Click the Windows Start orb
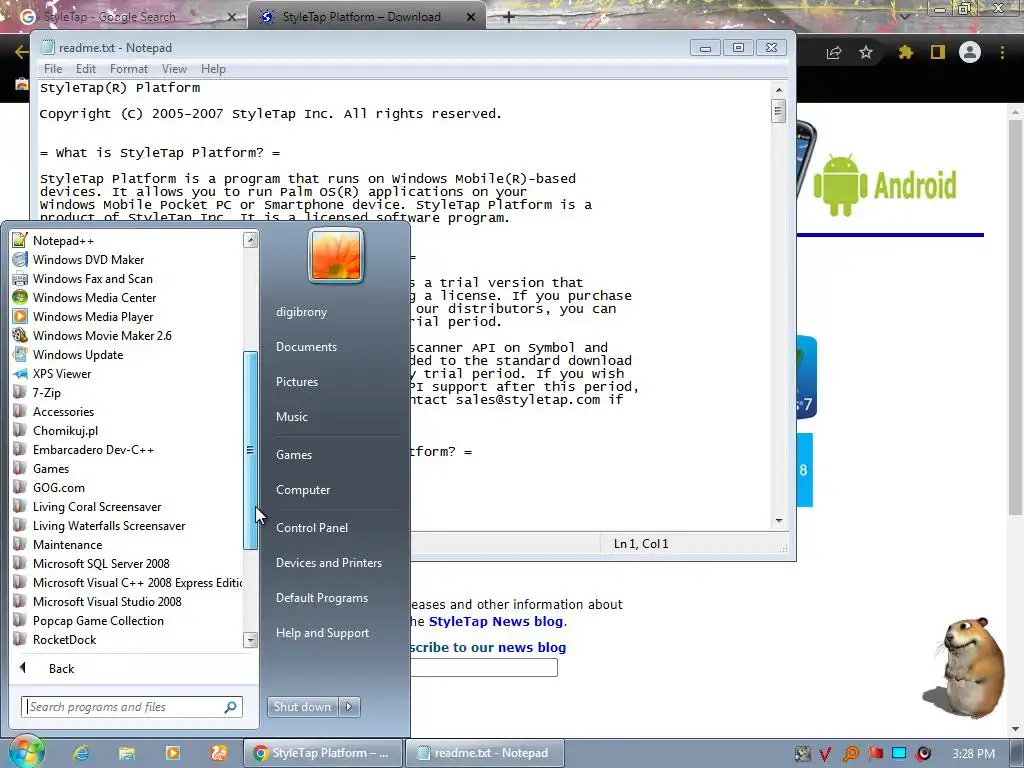This screenshot has width=1024, height=768. pyautogui.click(x=25, y=752)
